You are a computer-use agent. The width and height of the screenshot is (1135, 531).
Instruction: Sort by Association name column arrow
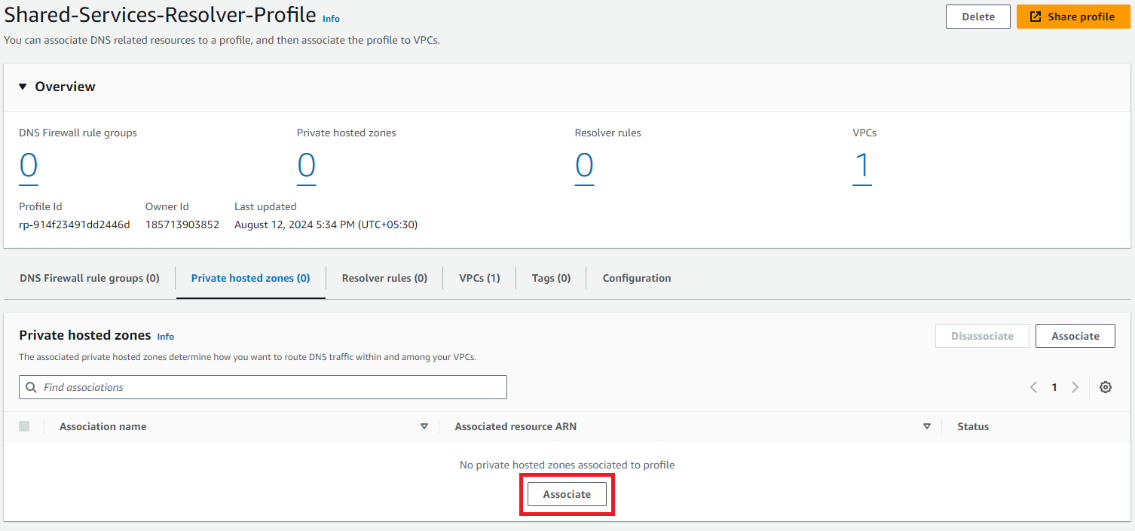pyautogui.click(x=424, y=426)
